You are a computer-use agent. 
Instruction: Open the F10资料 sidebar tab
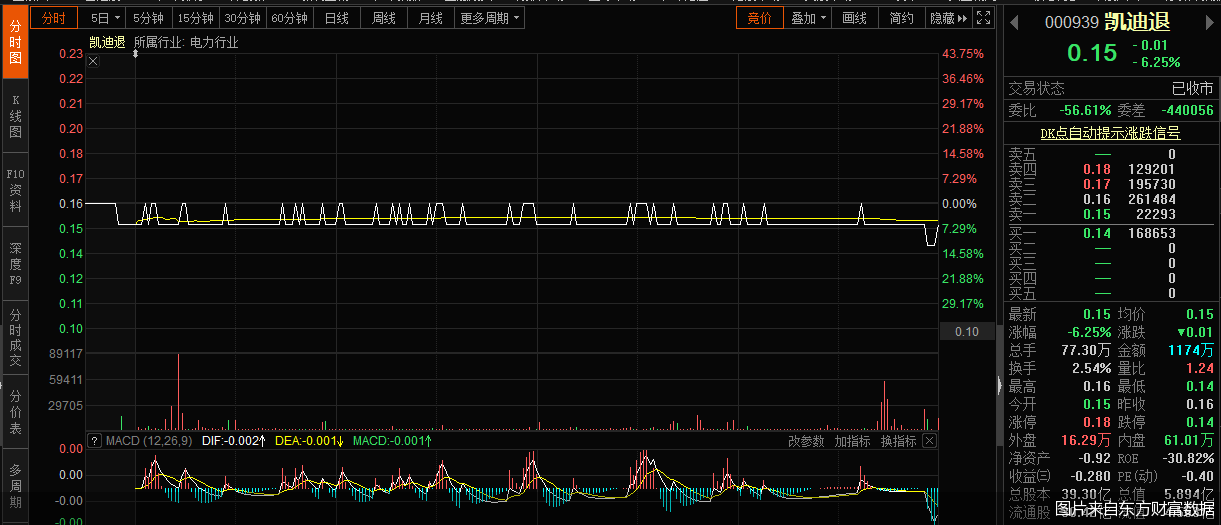15,191
